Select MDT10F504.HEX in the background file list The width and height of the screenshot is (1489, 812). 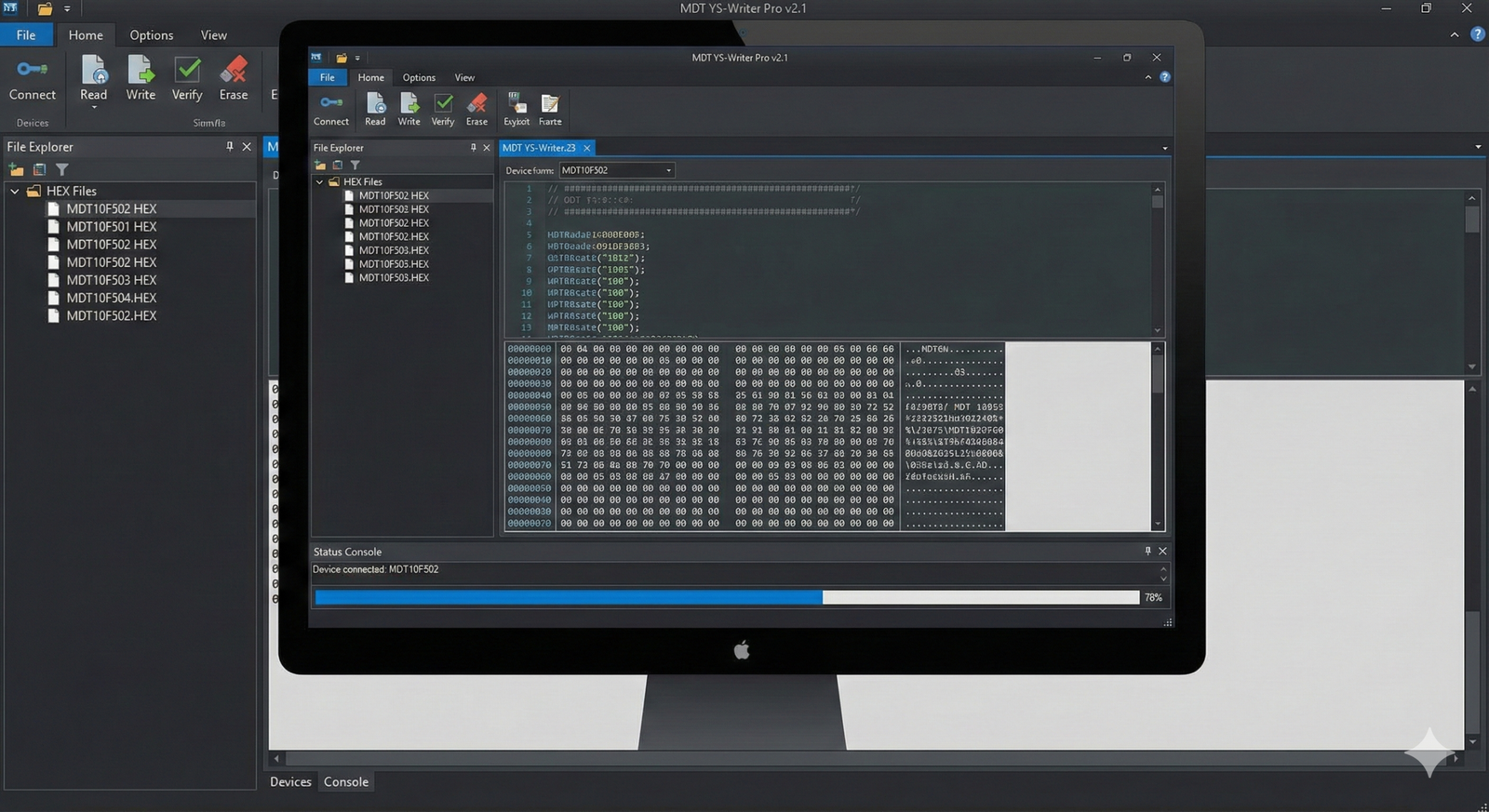click(112, 298)
